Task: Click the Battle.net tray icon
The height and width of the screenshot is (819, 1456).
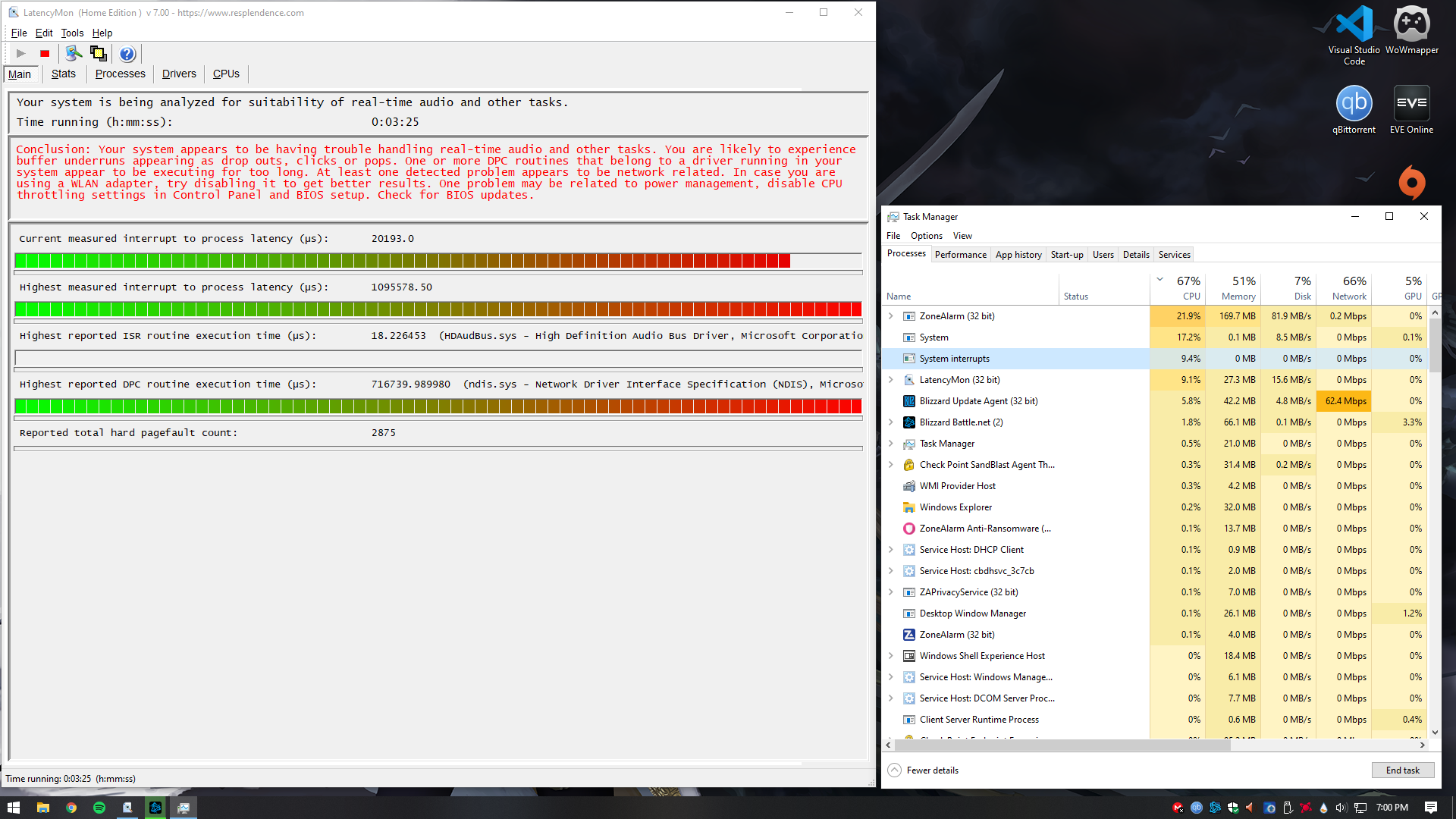Action: [x=1214, y=808]
